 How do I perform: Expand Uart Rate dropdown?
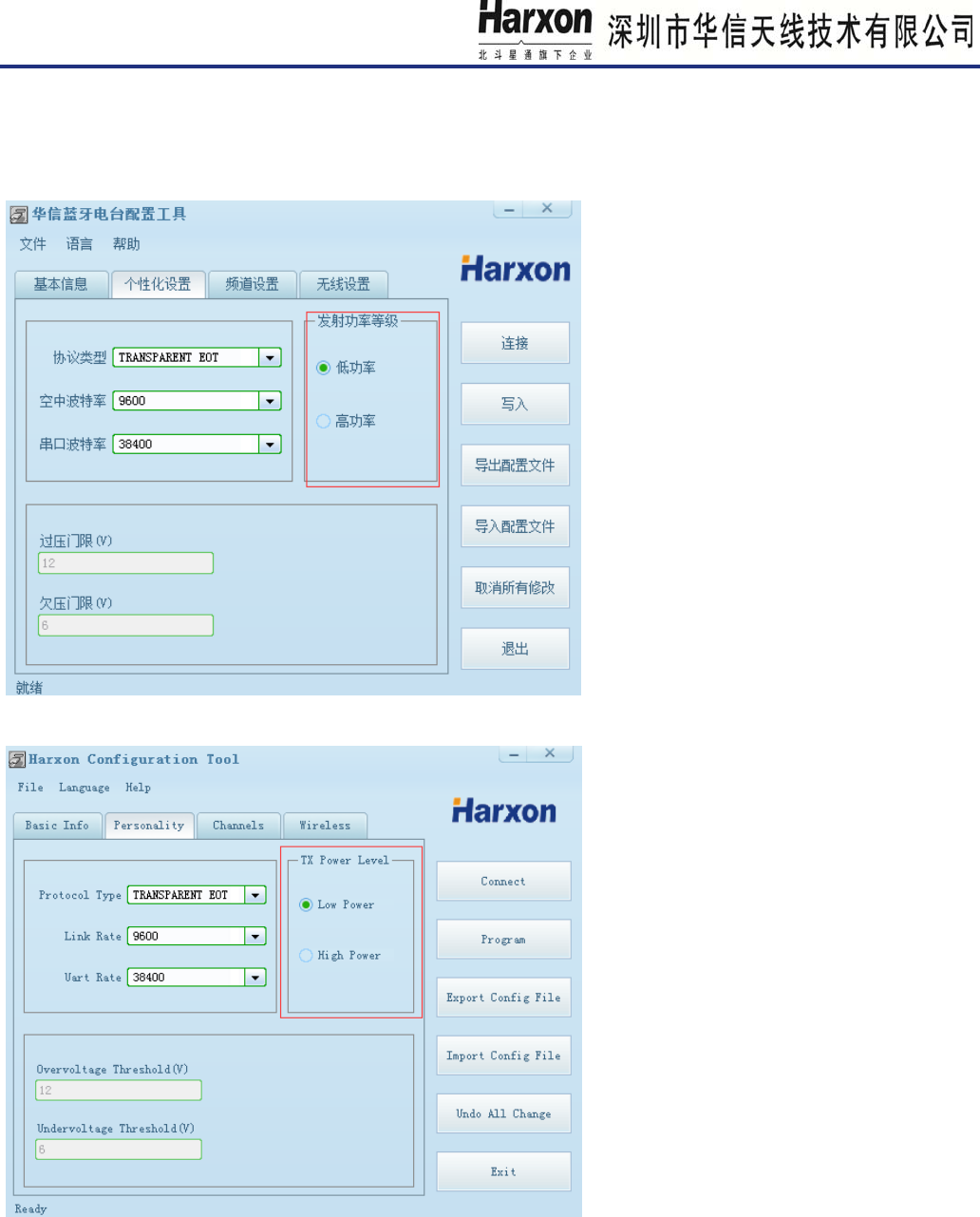(x=255, y=977)
